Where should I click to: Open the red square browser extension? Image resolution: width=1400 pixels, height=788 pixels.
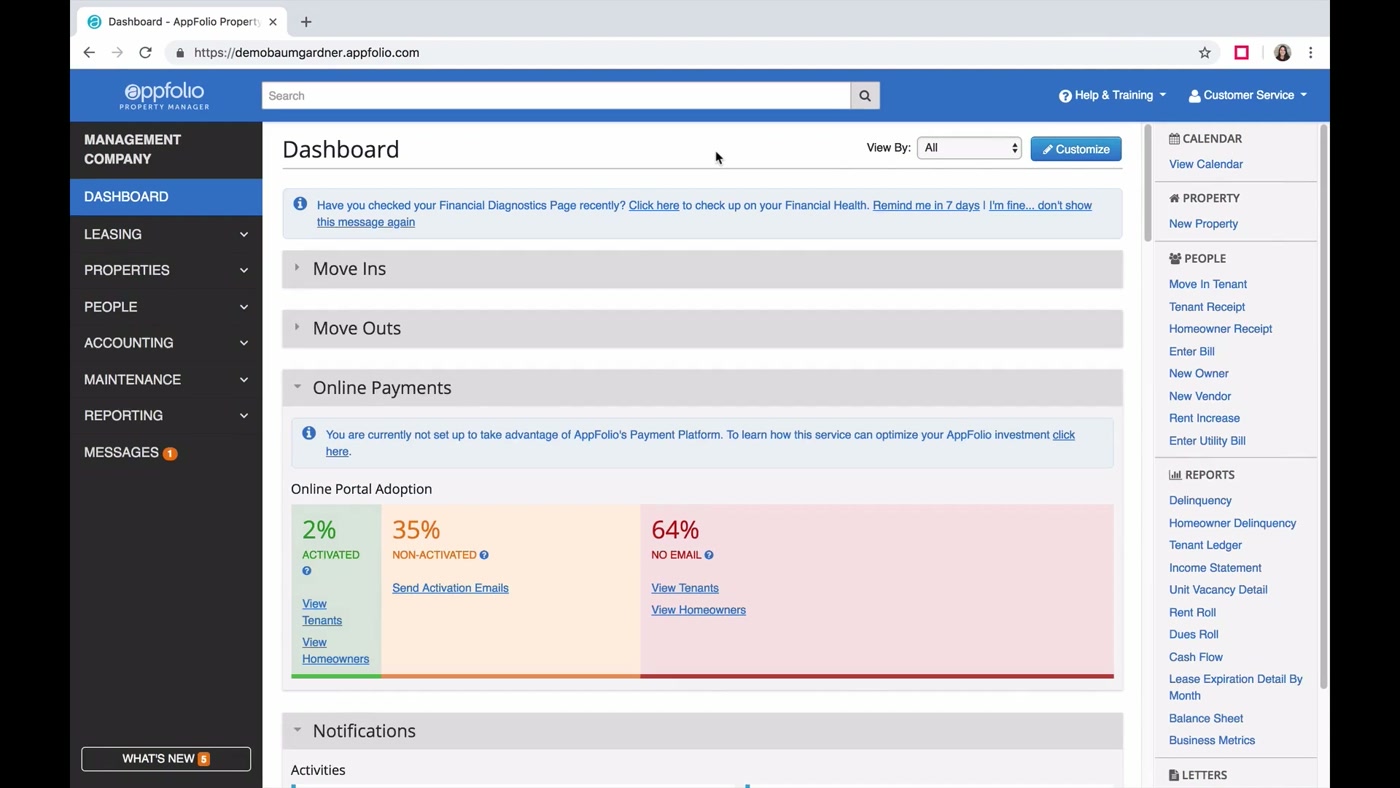point(1242,53)
